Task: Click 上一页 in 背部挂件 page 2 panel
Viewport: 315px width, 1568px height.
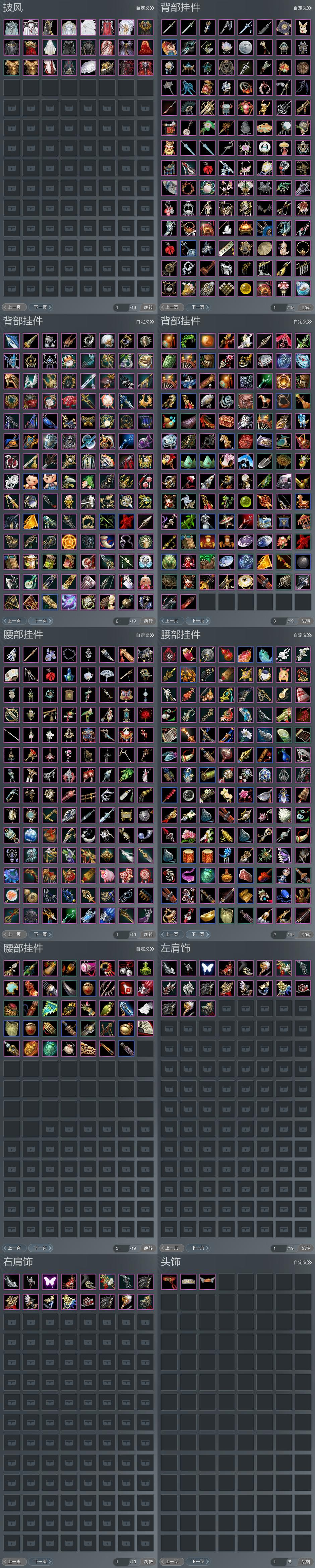Action: tap(14, 621)
